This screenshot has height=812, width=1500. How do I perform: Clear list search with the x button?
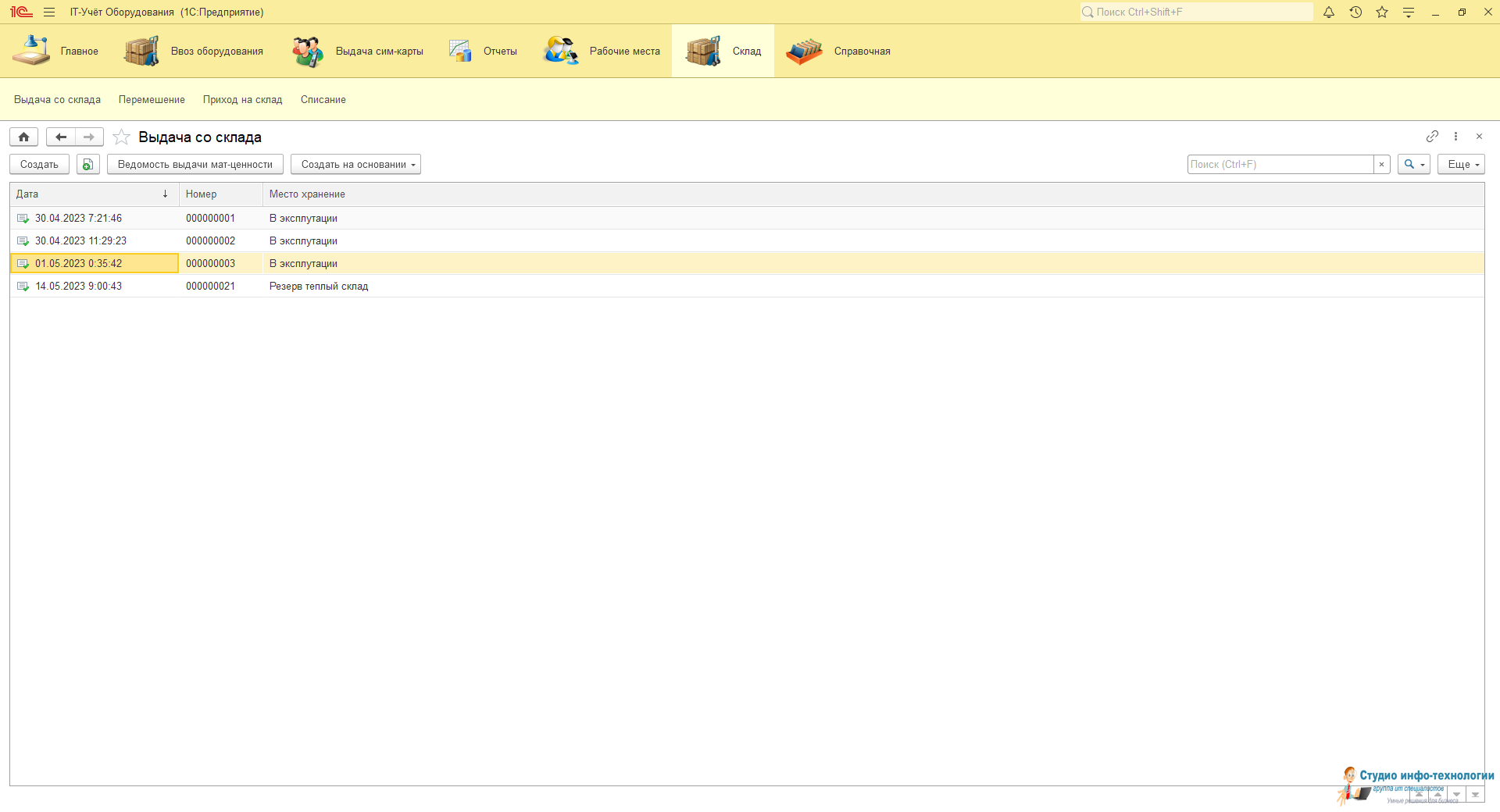[x=1381, y=165]
